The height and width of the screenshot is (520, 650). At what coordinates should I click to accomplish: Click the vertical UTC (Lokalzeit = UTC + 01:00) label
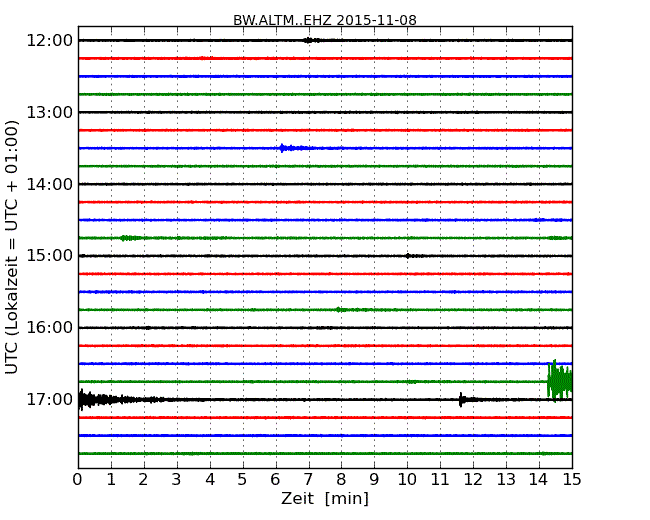click(x=12, y=248)
